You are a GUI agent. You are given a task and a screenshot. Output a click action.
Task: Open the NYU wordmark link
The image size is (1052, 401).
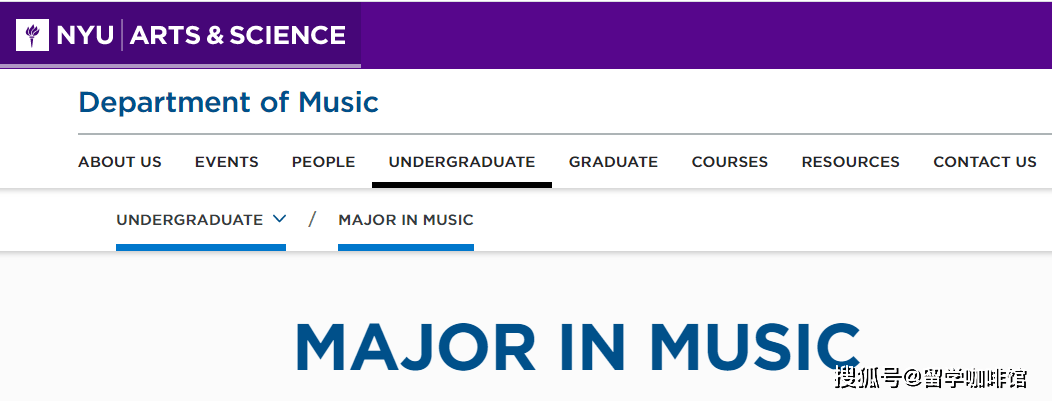85,35
